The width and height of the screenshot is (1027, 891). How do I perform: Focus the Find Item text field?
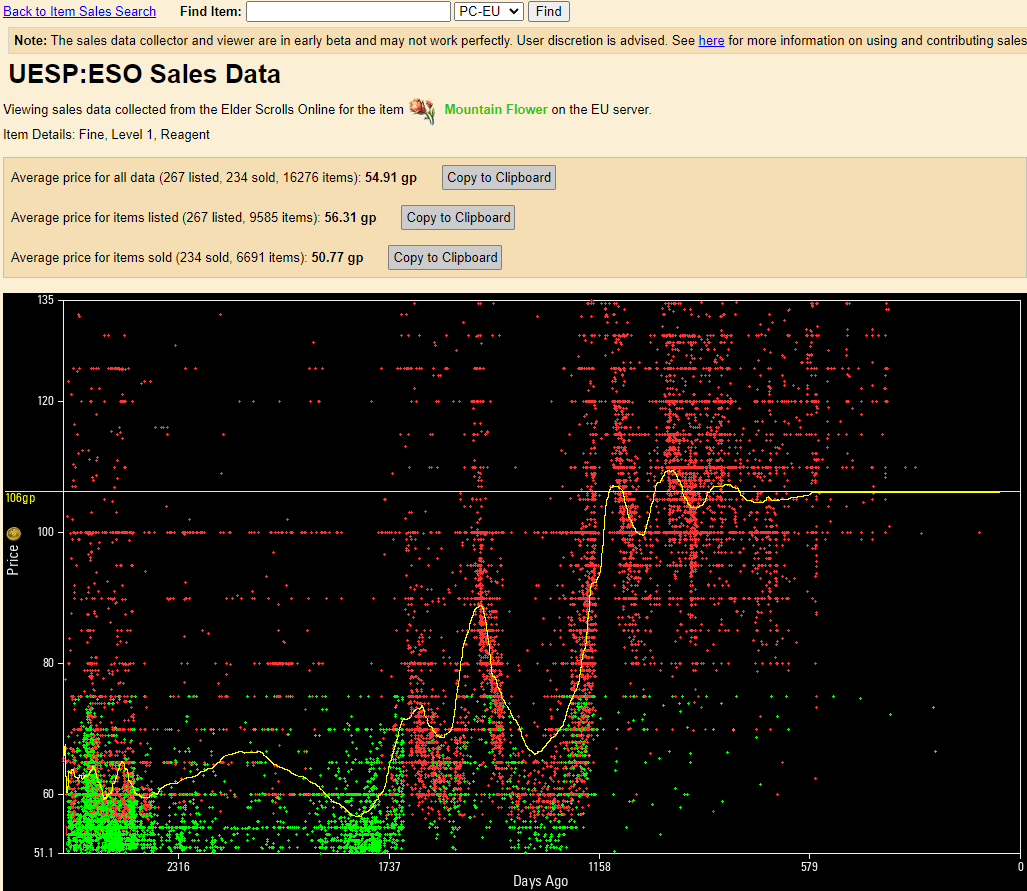348,11
